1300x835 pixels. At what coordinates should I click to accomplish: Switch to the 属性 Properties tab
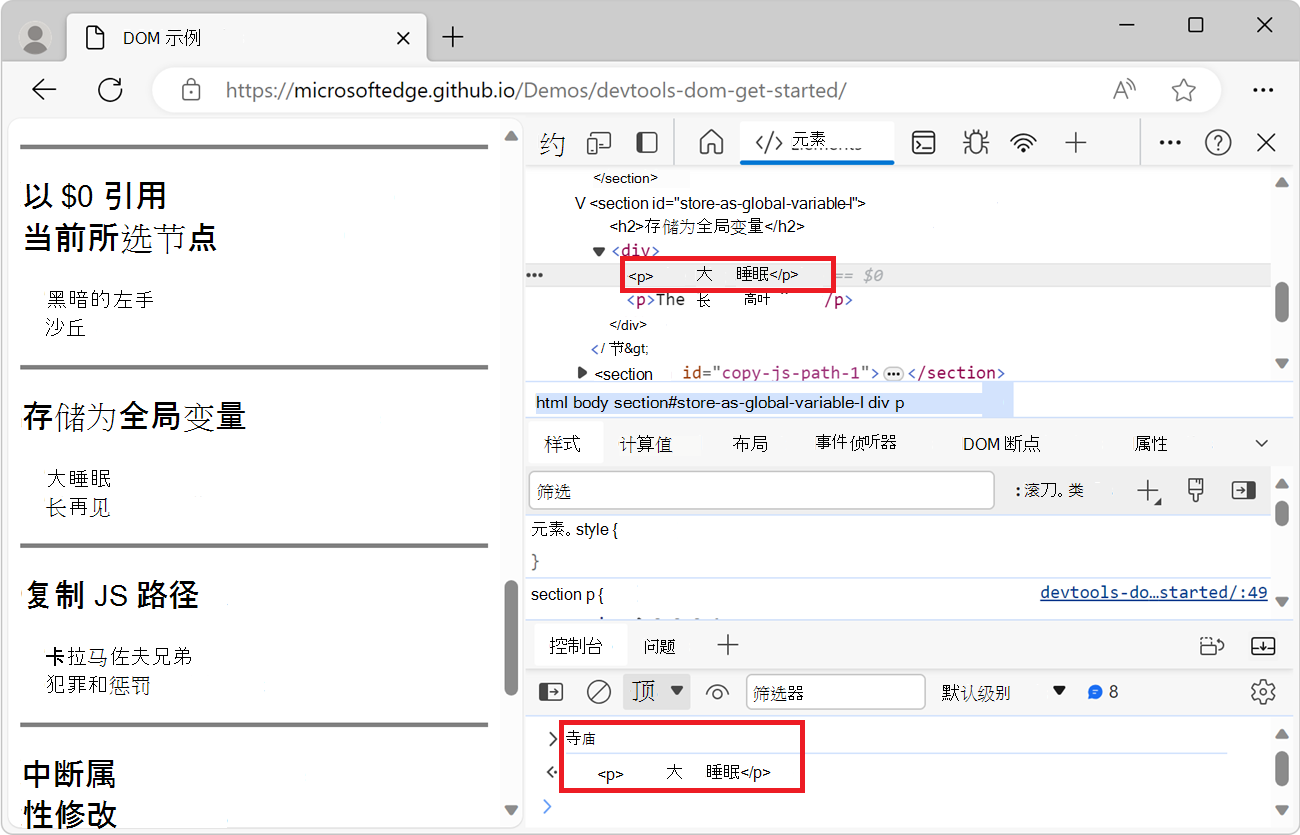pos(1151,444)
